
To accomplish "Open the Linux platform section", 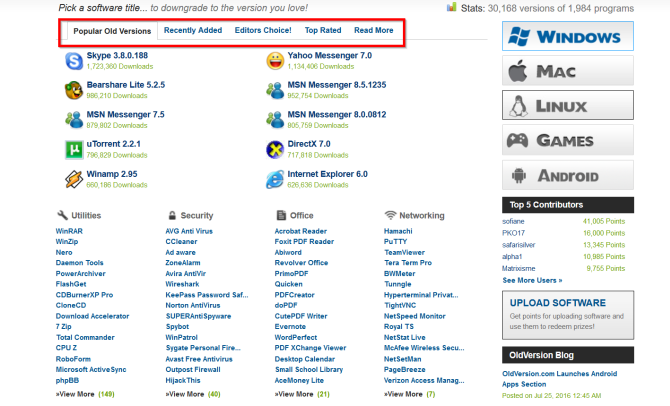I will click(568, 106).
